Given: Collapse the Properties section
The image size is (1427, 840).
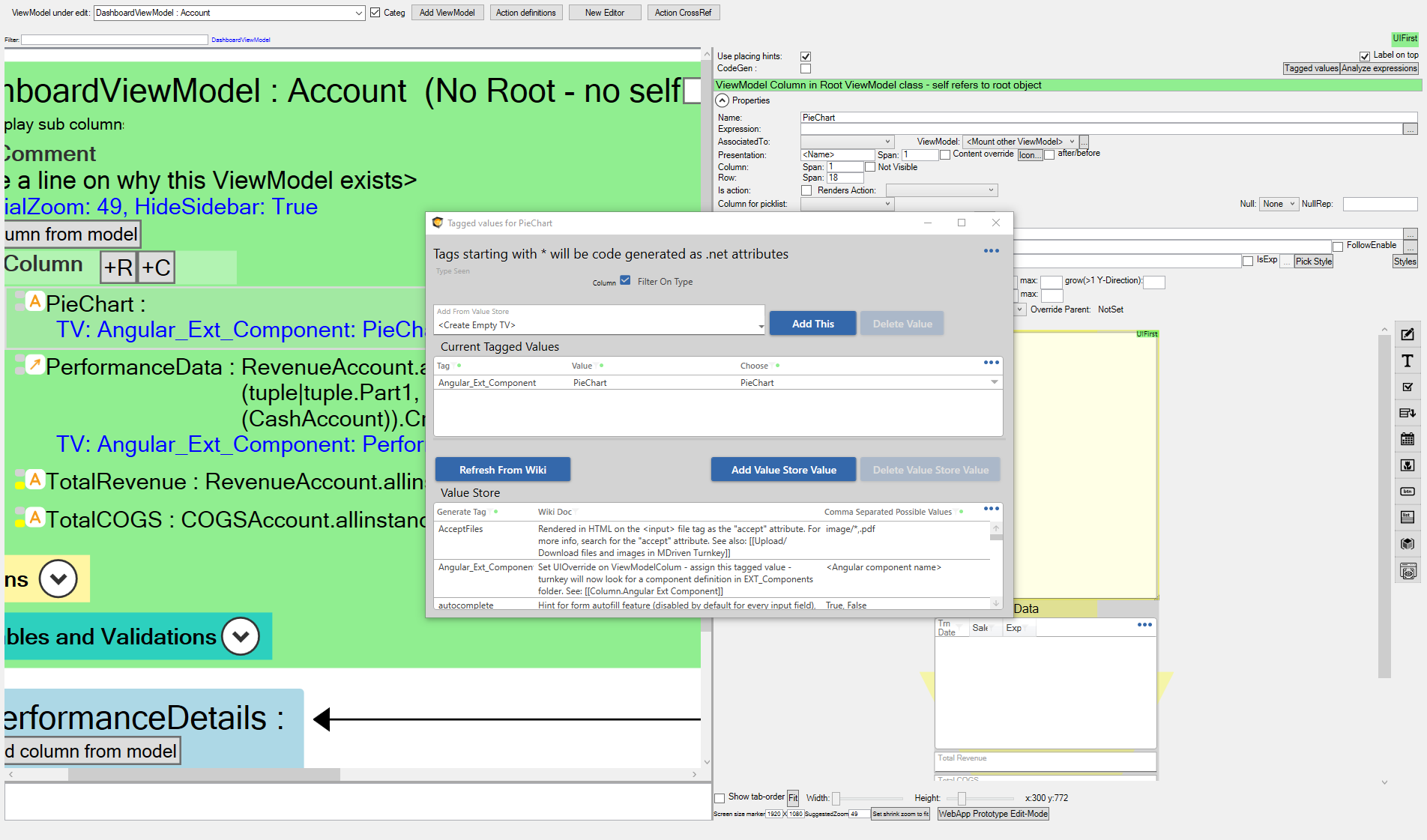Looking at the screenshot, I should 722,100.
